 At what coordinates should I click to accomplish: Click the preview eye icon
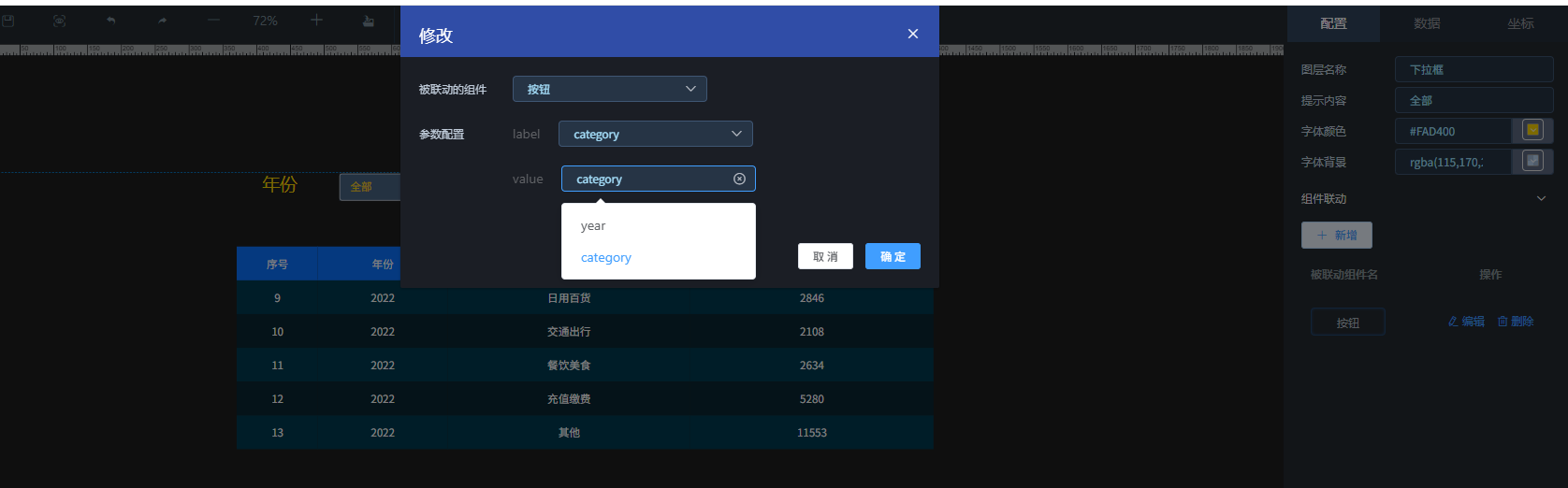pos(60,21)
